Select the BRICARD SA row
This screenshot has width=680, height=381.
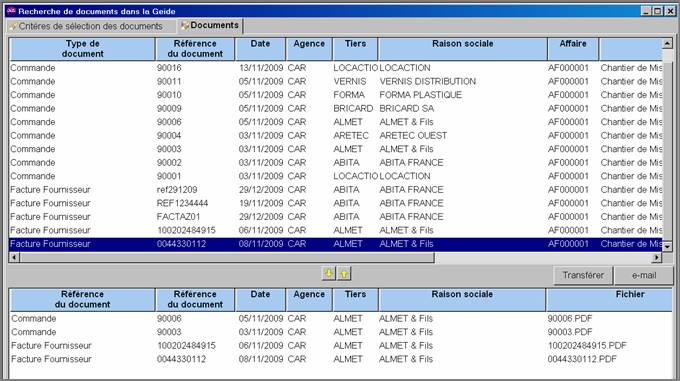[x=336, y=108]
